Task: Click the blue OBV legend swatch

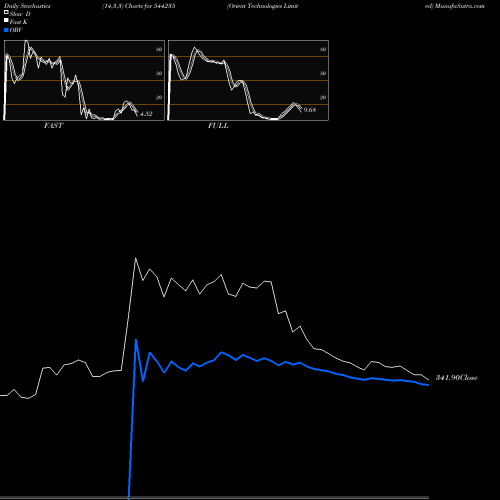Action: click(6, 30)
